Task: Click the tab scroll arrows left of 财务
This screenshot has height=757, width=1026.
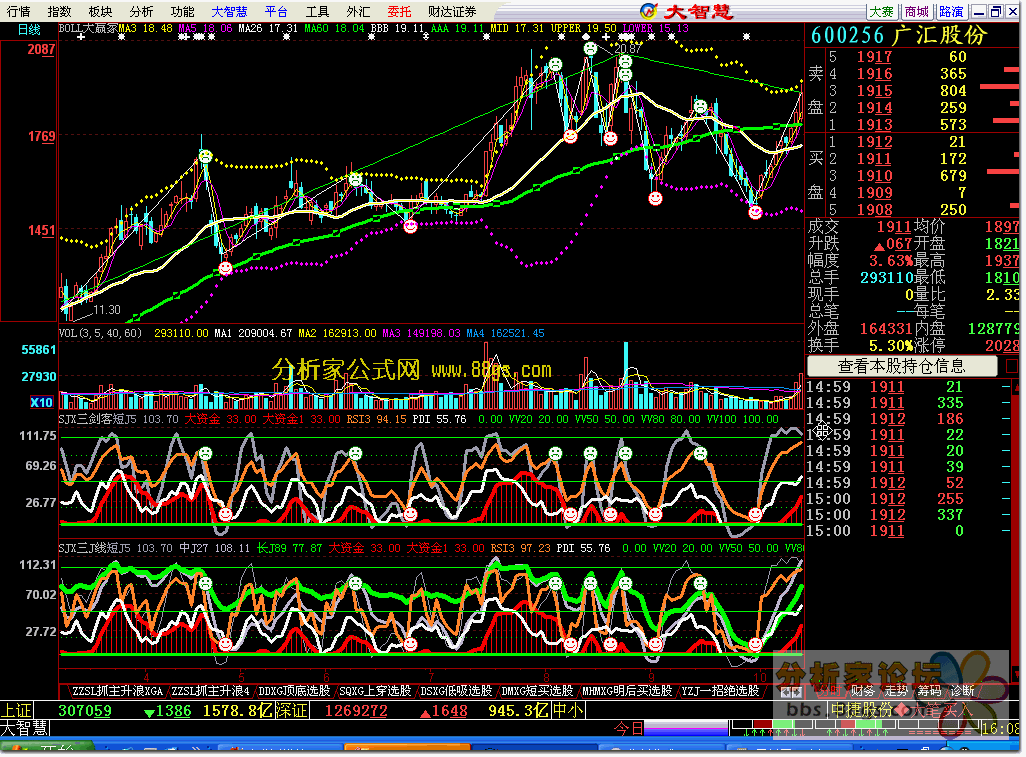Action: tap(791, 691)
